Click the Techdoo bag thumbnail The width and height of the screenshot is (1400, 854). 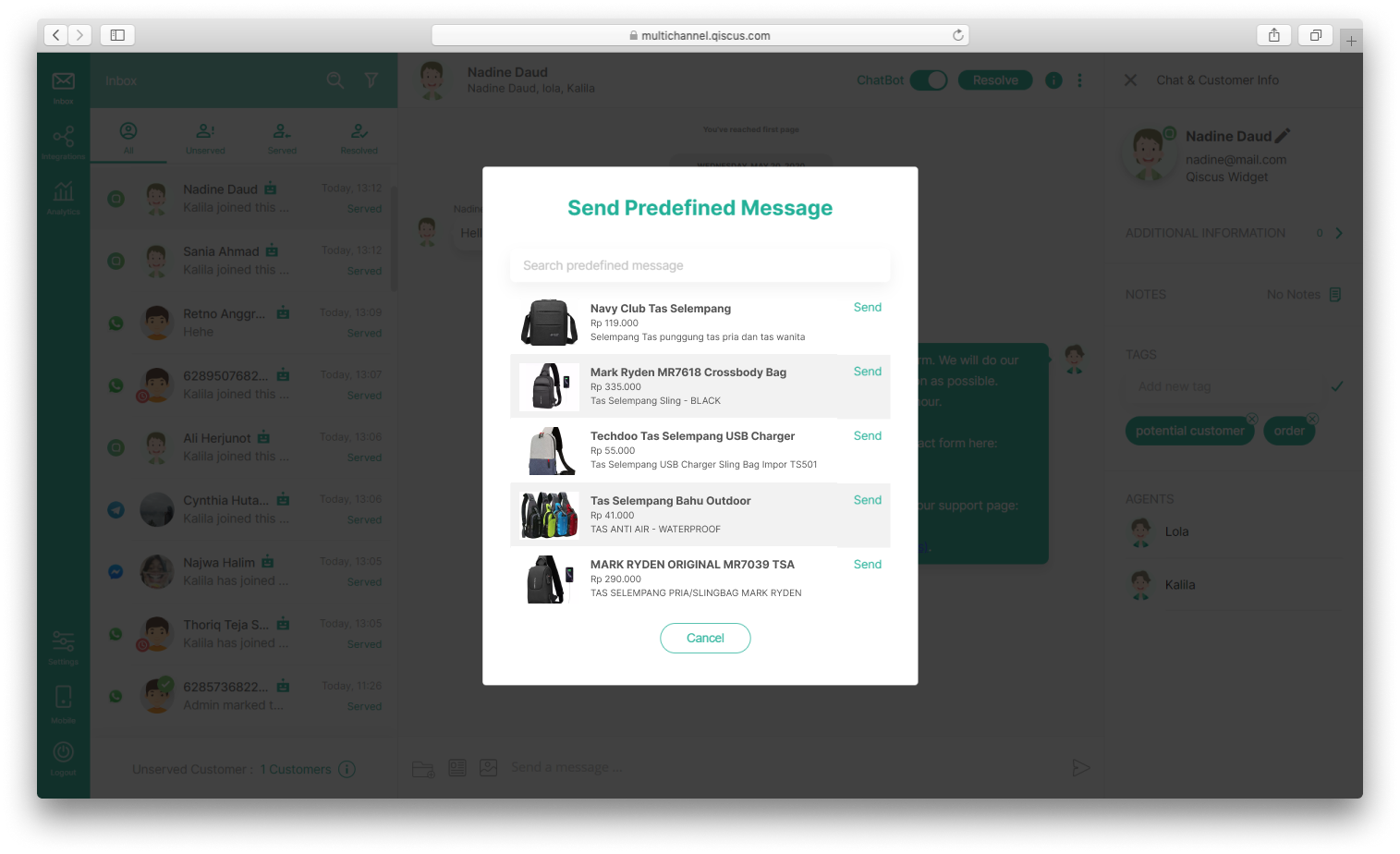pyautogui.click(x=549, y=450)
